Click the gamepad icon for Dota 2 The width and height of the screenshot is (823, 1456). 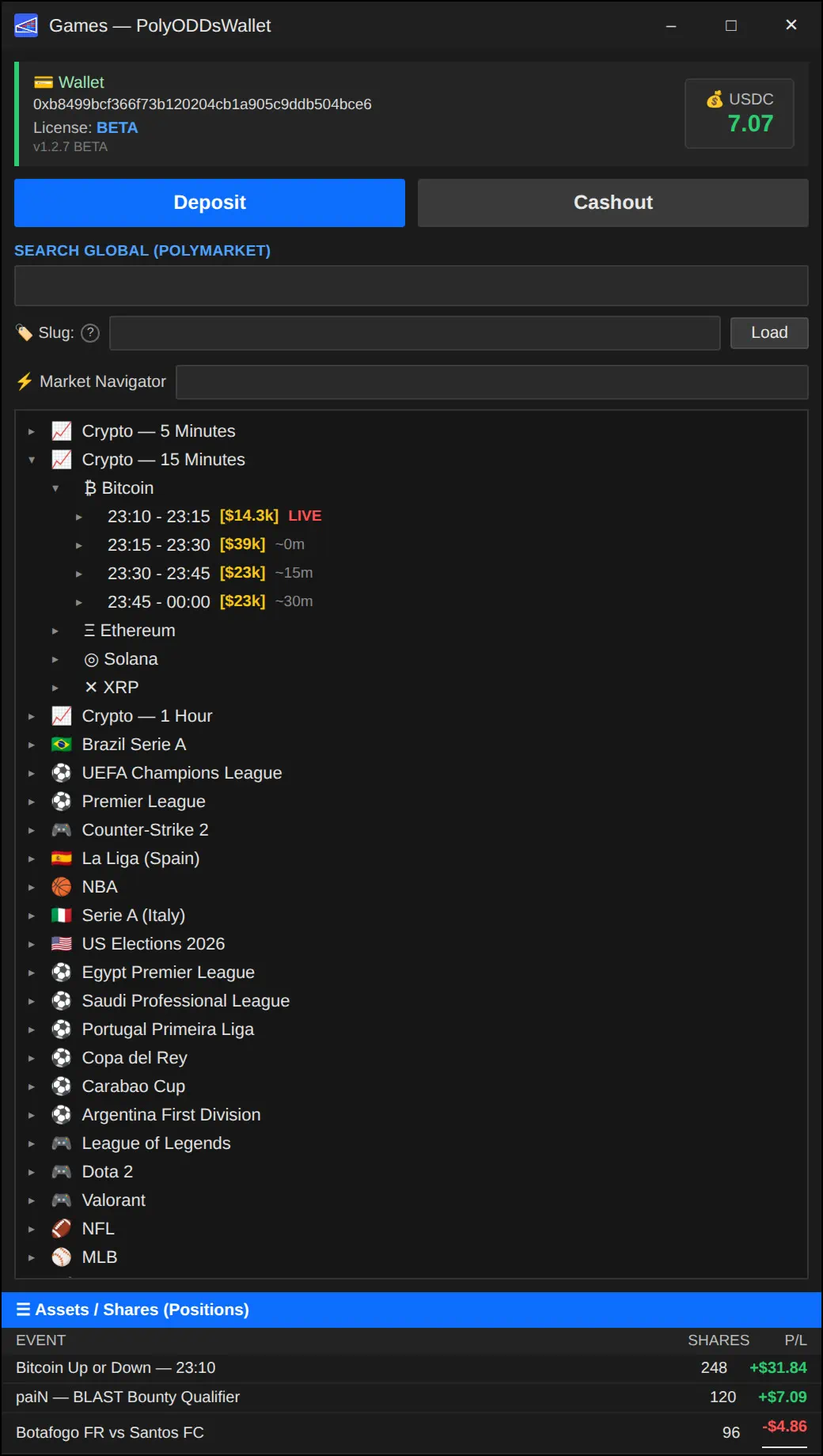click(62, 1172)
